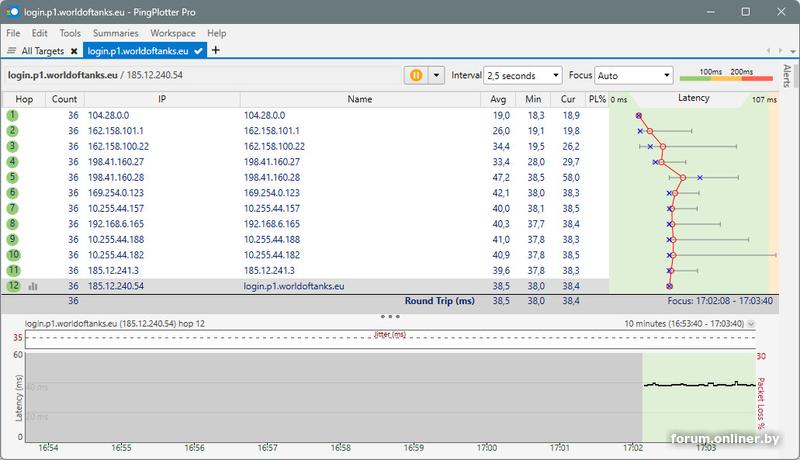Select the login.p1.worldoftanks.eu tab
Image resolution: width=800 pixels, height=460 pixels.
click(x=138, y=50)
